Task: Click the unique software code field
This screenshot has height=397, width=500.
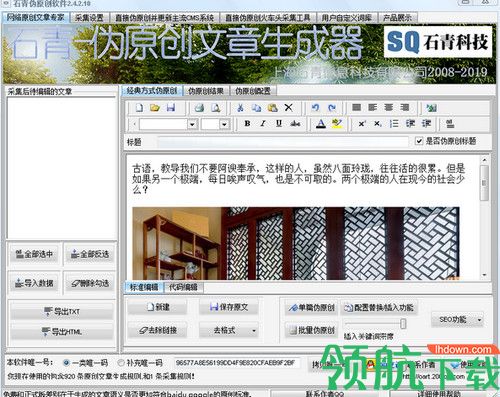Action: pos(236,363)
